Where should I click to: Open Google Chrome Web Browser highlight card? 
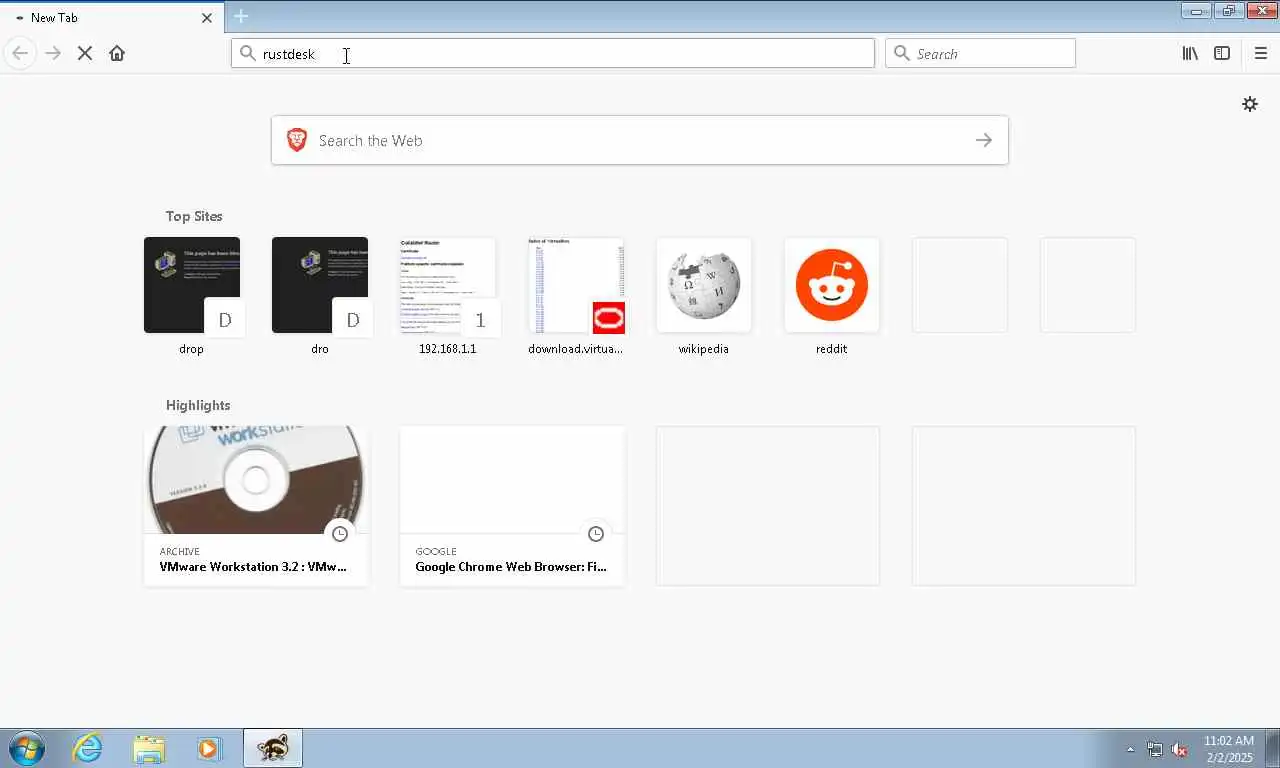pos(512,506)
